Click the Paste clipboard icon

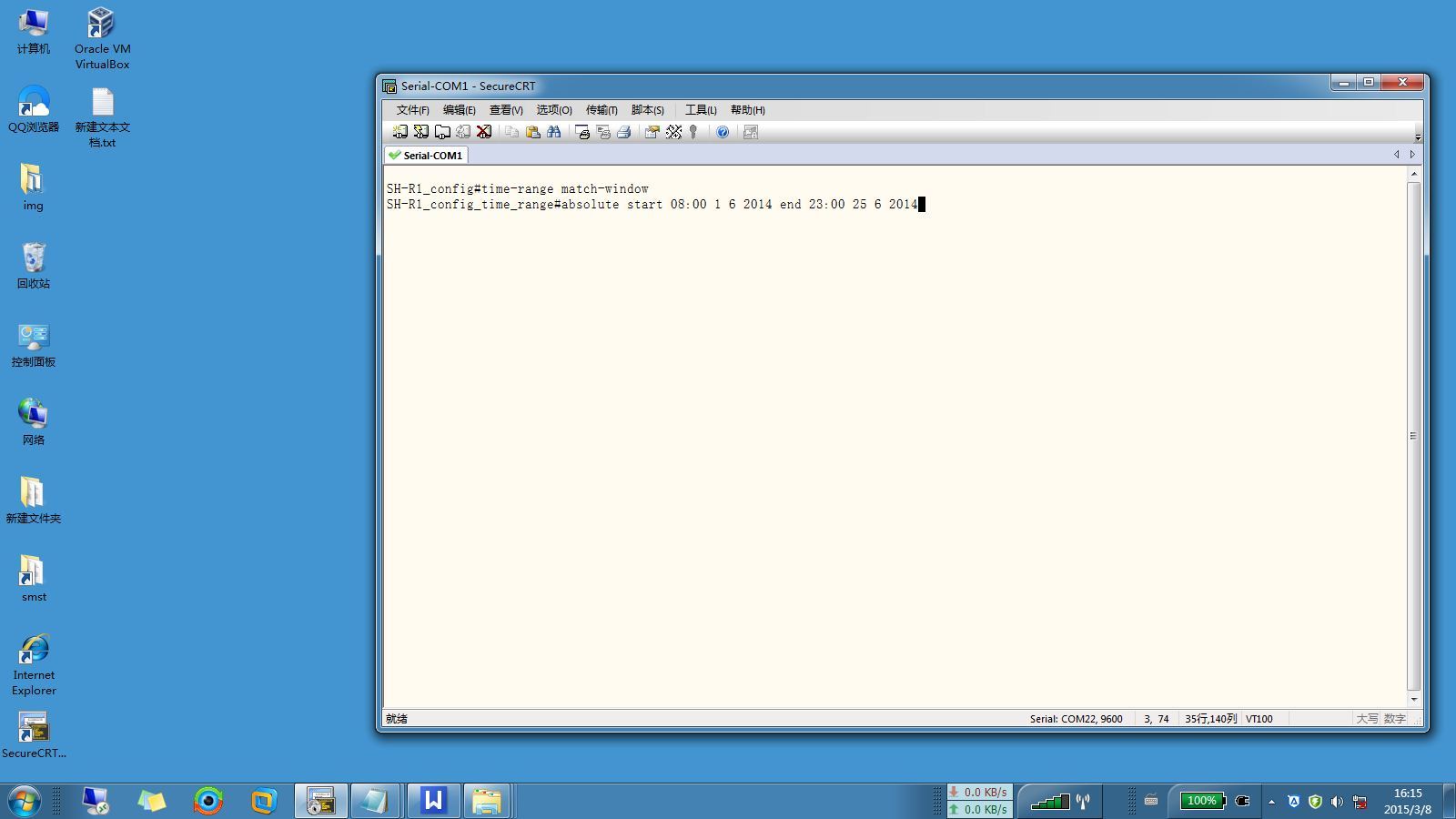tap(532, 132)
